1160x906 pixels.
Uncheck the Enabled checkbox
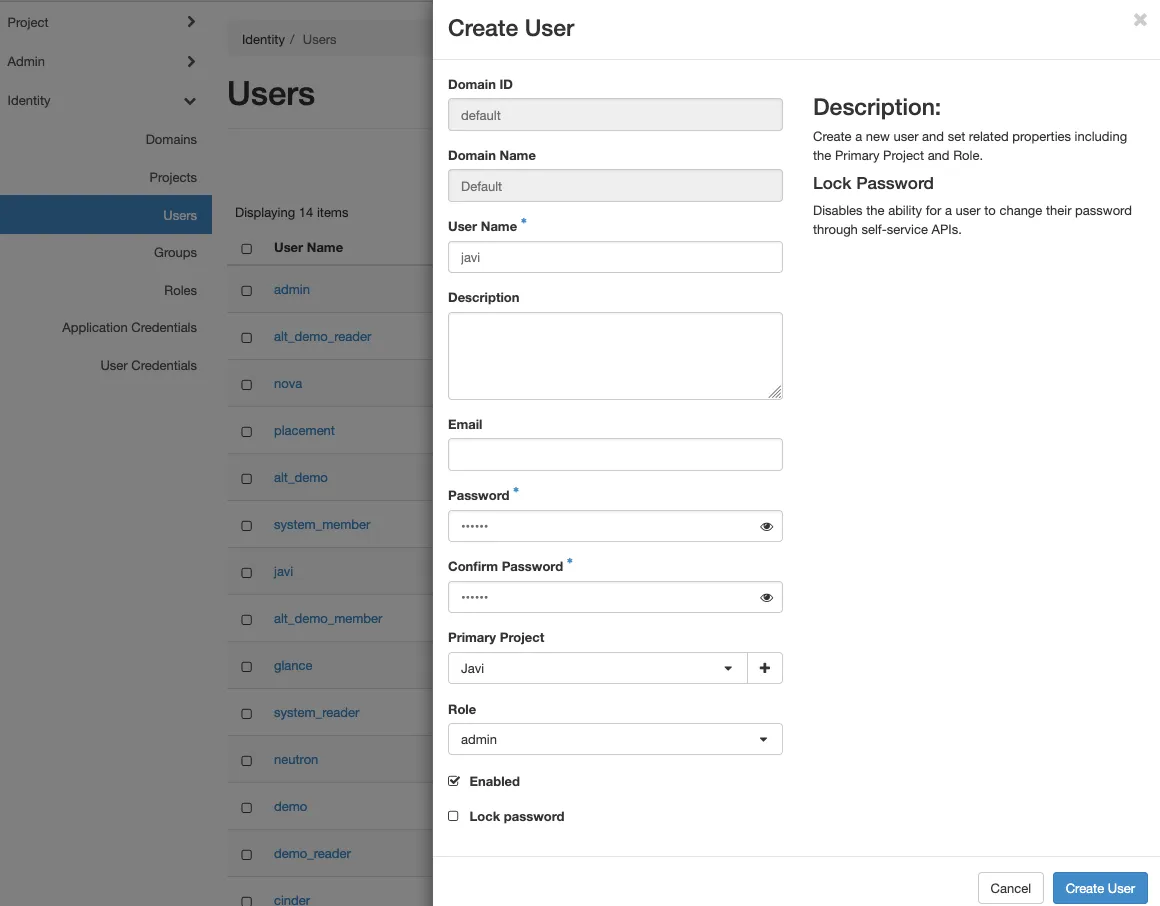(x=453, y=781)
